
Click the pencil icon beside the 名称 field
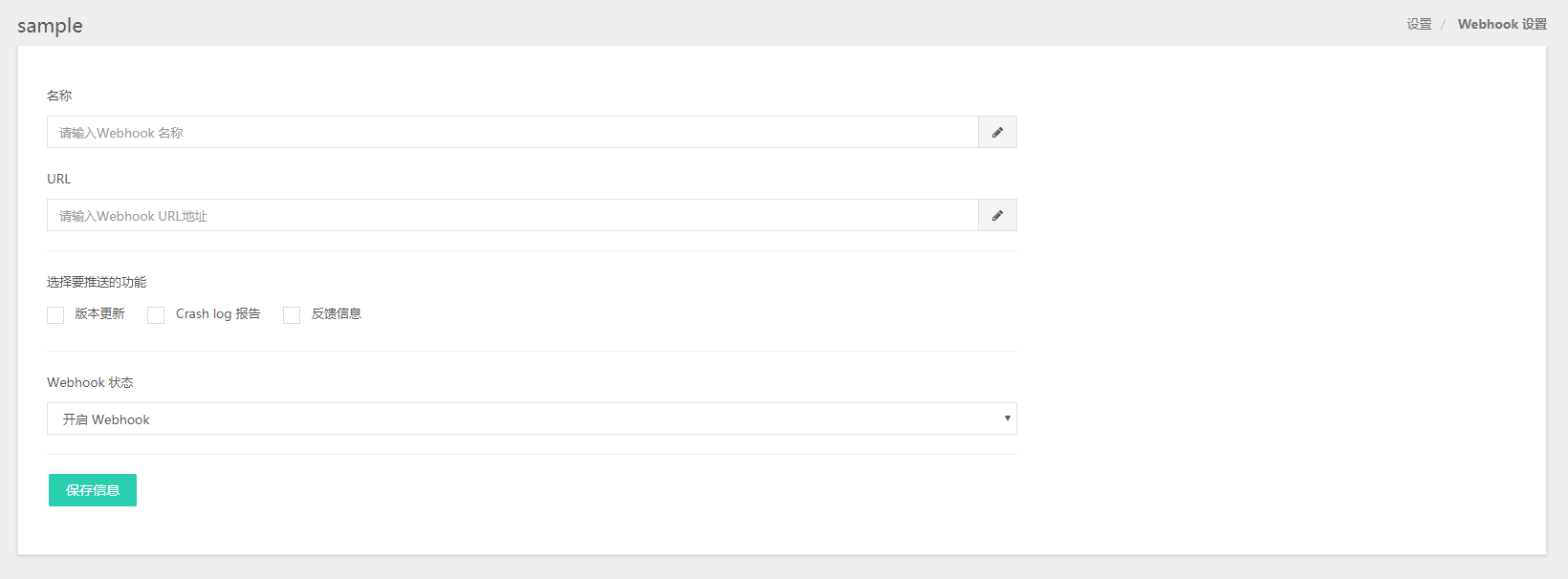click(x=997, y=132)
